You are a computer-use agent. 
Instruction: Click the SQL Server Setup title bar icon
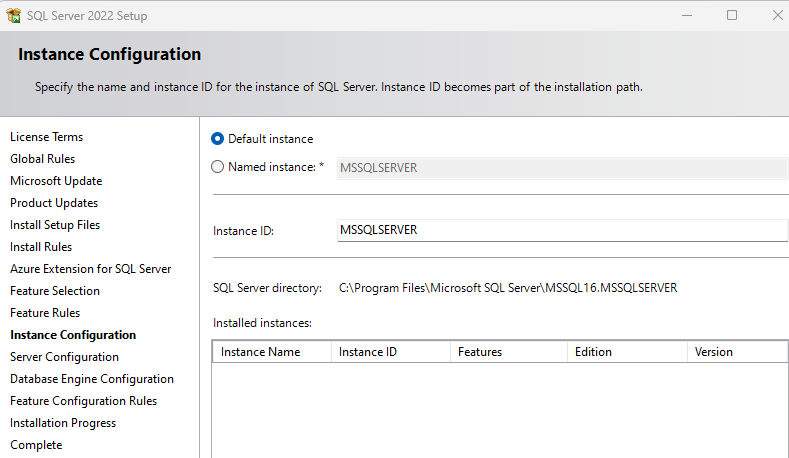click(x=14, y=16)
